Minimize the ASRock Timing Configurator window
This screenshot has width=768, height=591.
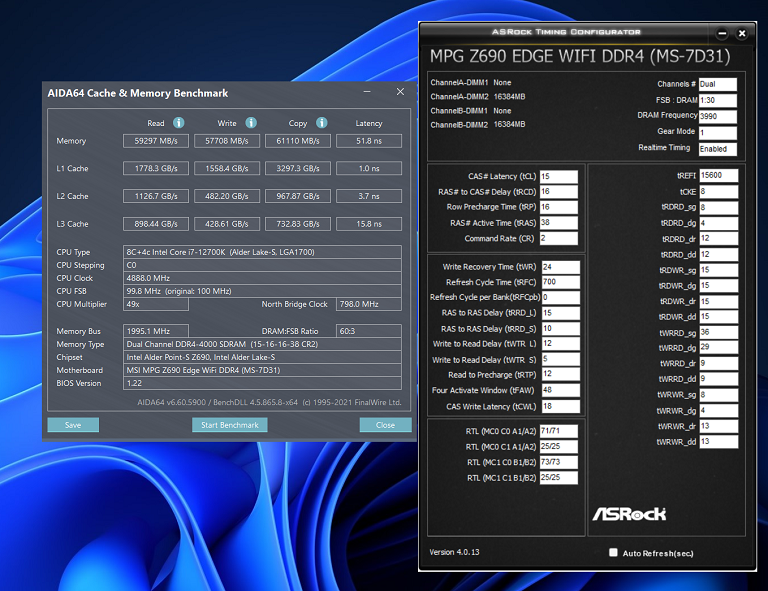[x=722, y=33]
